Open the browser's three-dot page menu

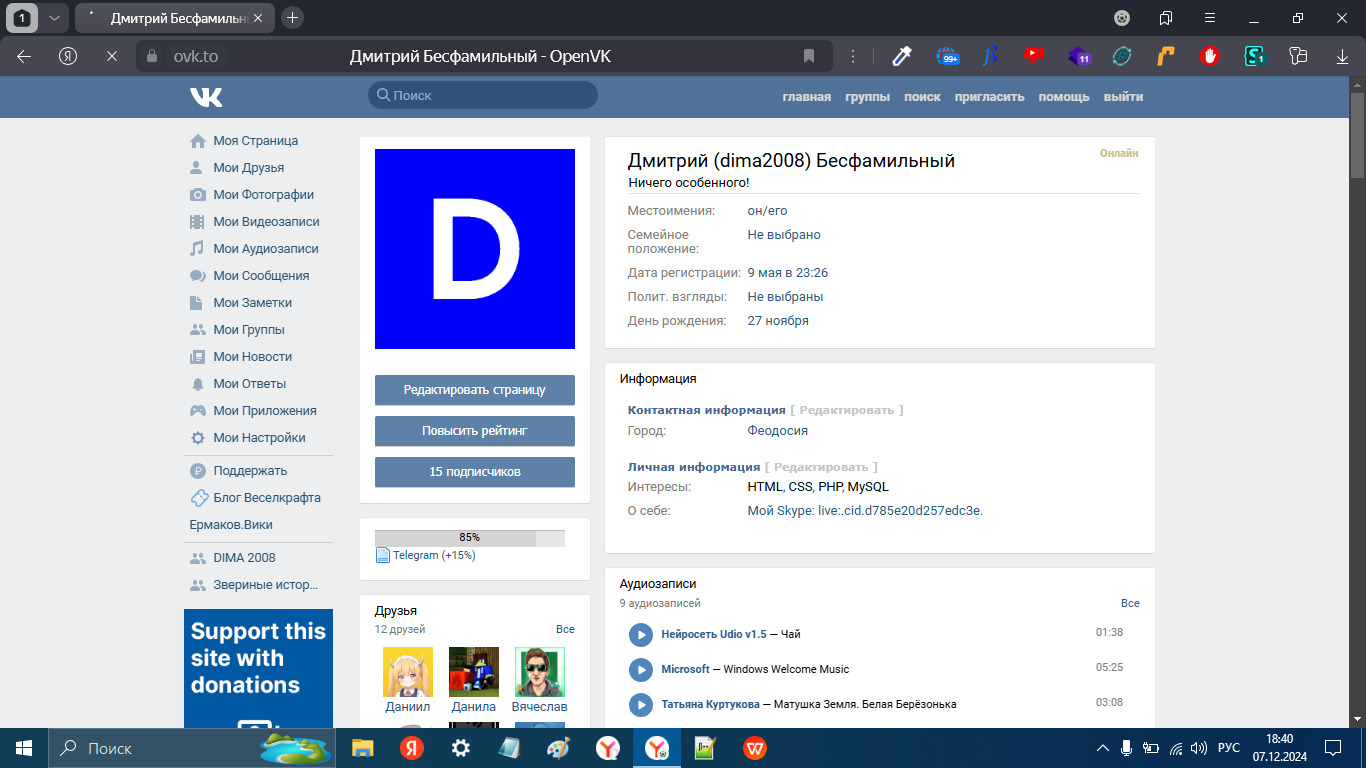(x=853, y=56)
